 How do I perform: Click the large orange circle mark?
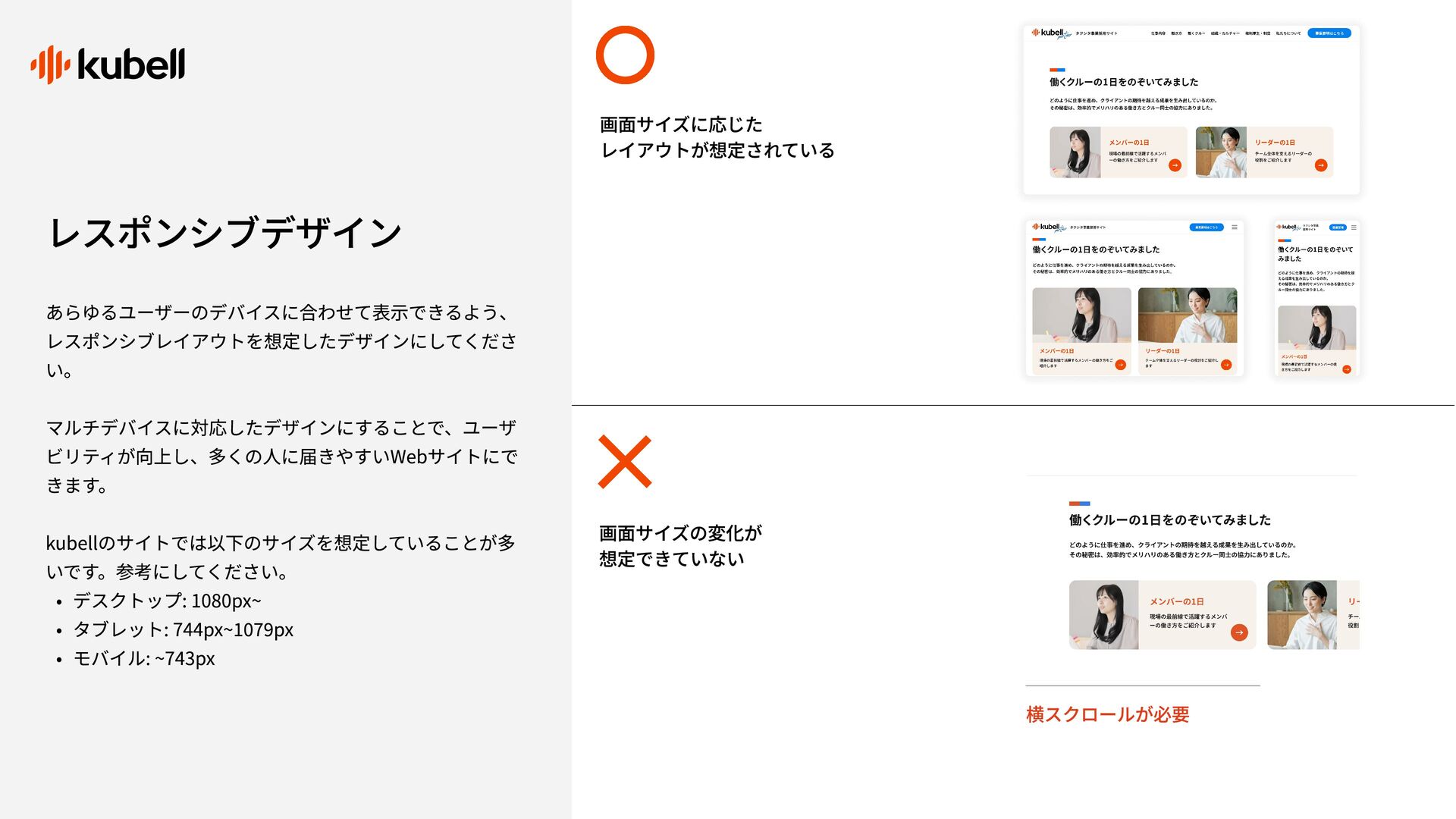(625, 55)
